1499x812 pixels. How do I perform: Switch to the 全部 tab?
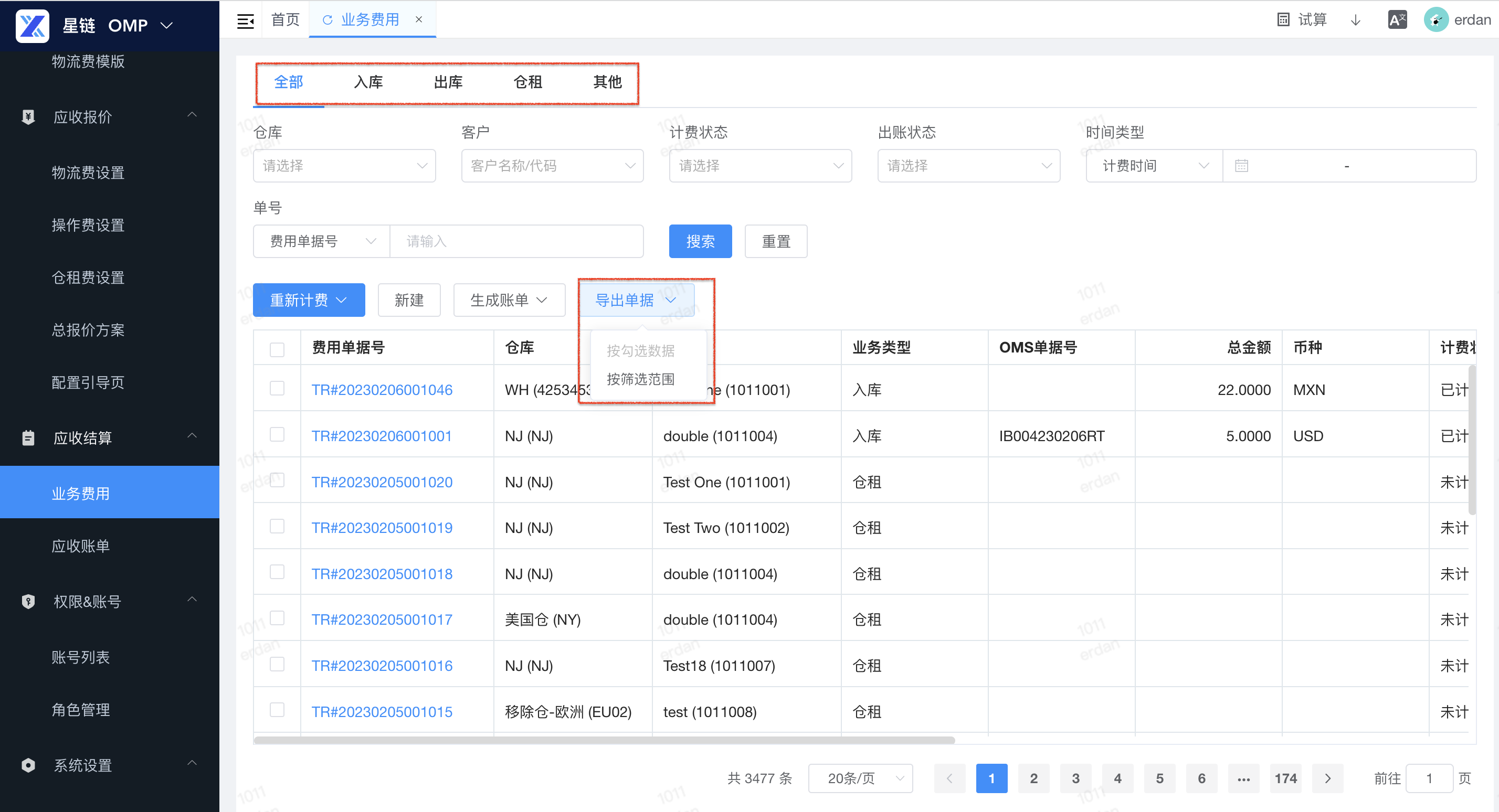pyautogui.click(x=289, y=82)
